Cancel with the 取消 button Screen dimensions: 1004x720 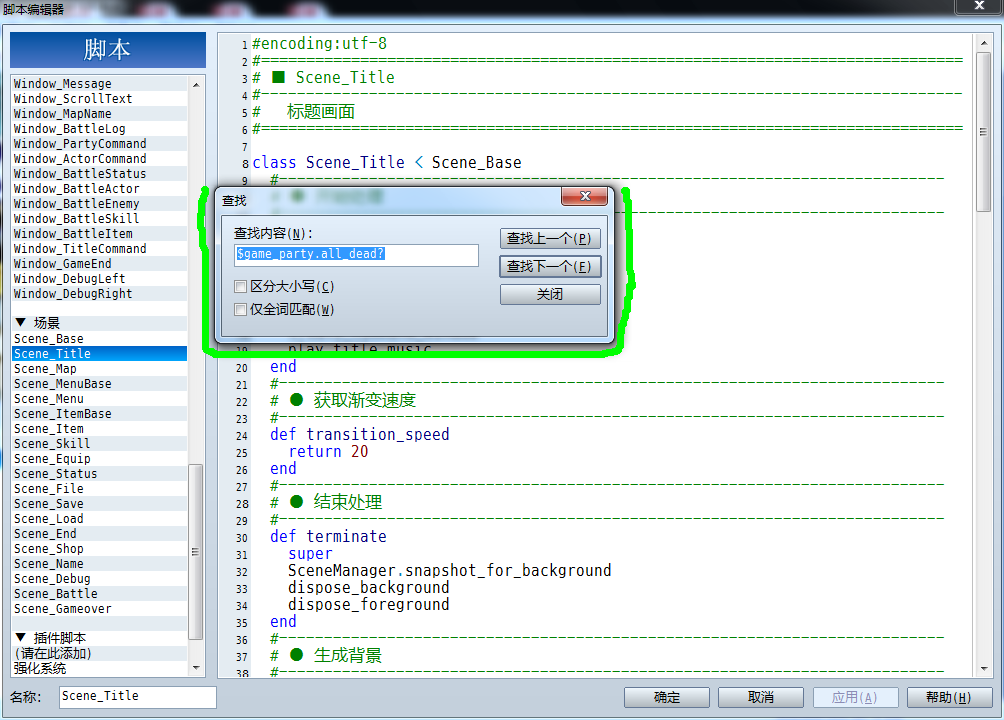coord(761,697)
